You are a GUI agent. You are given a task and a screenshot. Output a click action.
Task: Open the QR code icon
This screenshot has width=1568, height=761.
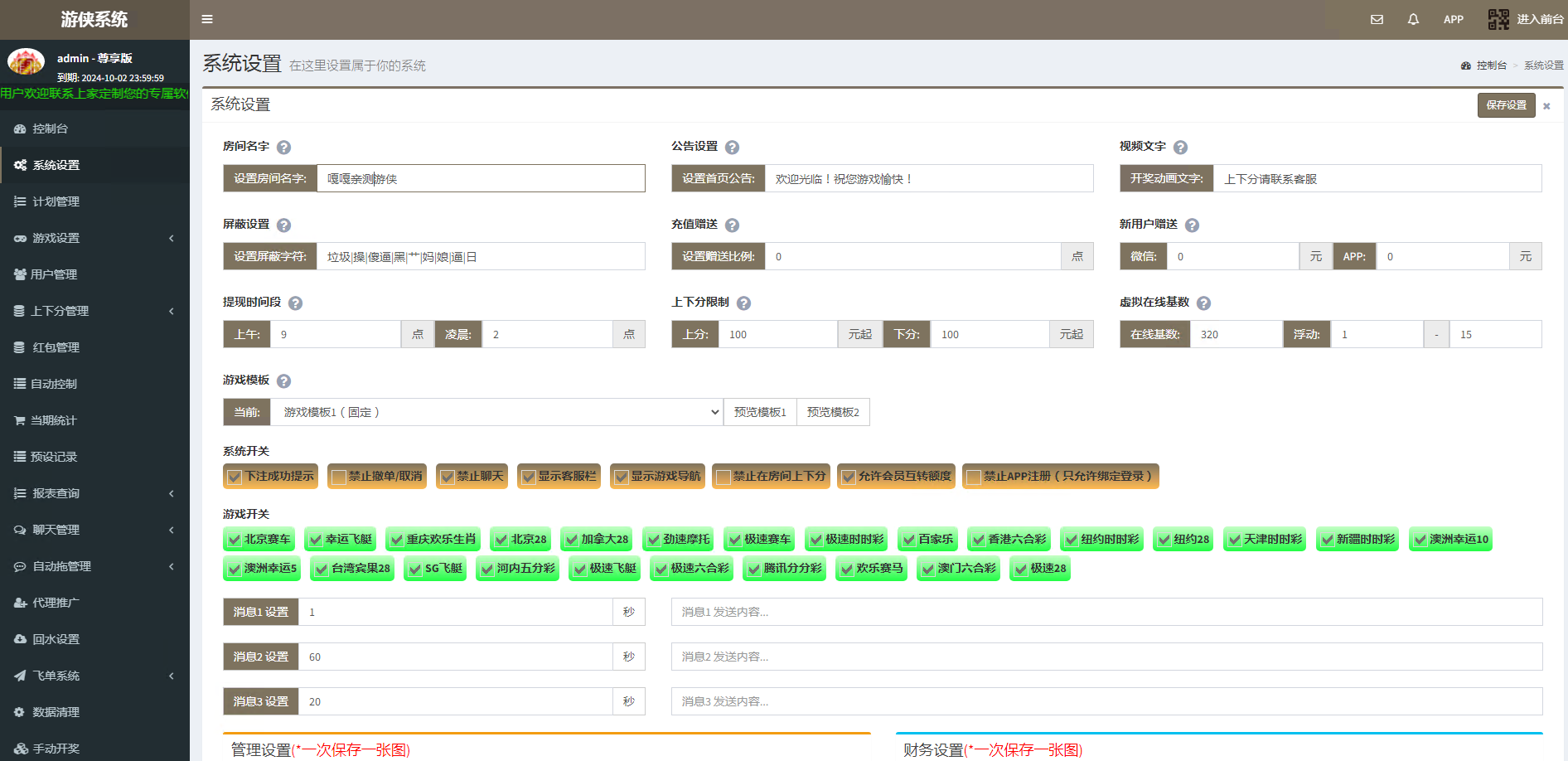coord(1498,19)
